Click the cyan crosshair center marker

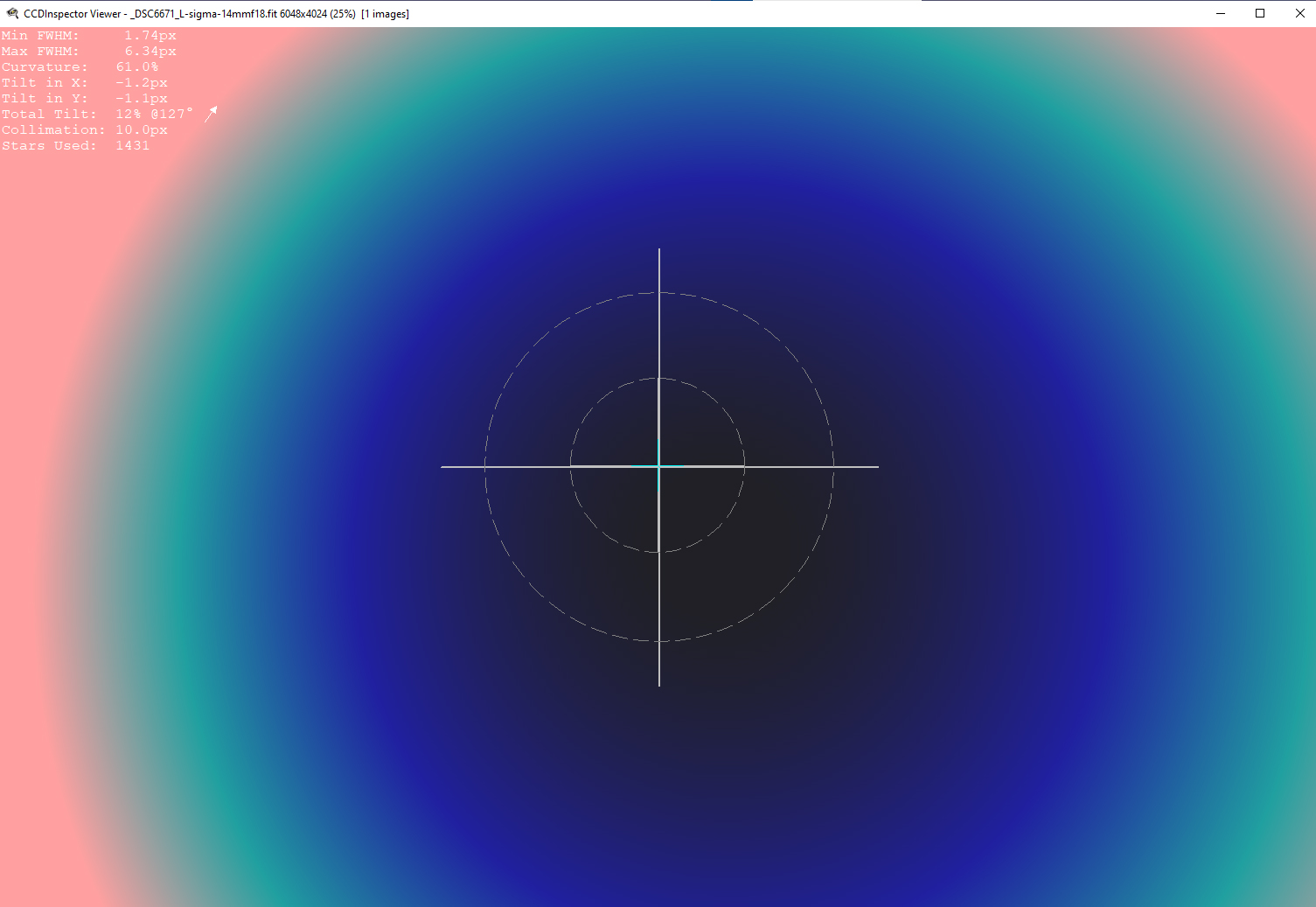coord(658,466)
